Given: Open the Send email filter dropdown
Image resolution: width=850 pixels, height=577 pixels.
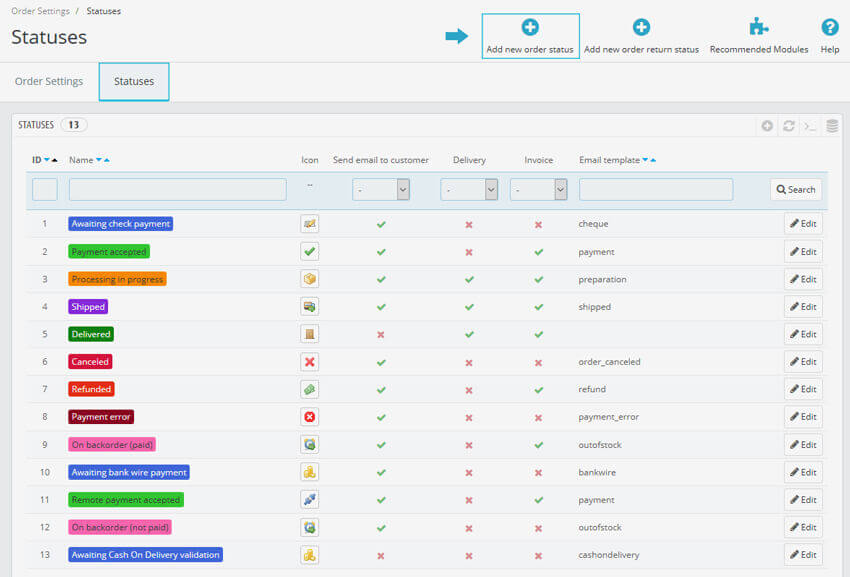Looking at the screenshot, I should point(381,189).
